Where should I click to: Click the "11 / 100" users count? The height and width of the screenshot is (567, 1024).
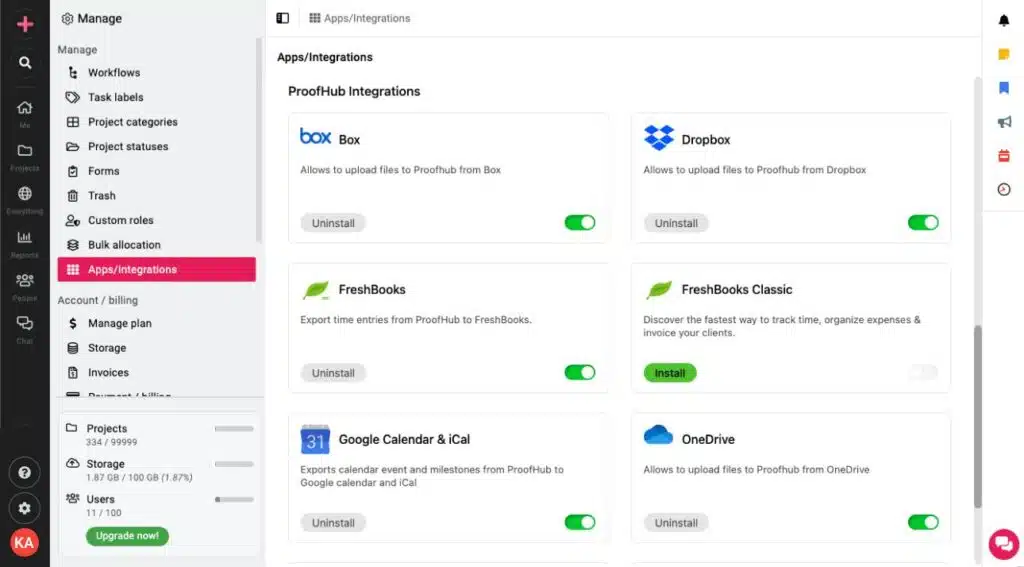(104, 513)
